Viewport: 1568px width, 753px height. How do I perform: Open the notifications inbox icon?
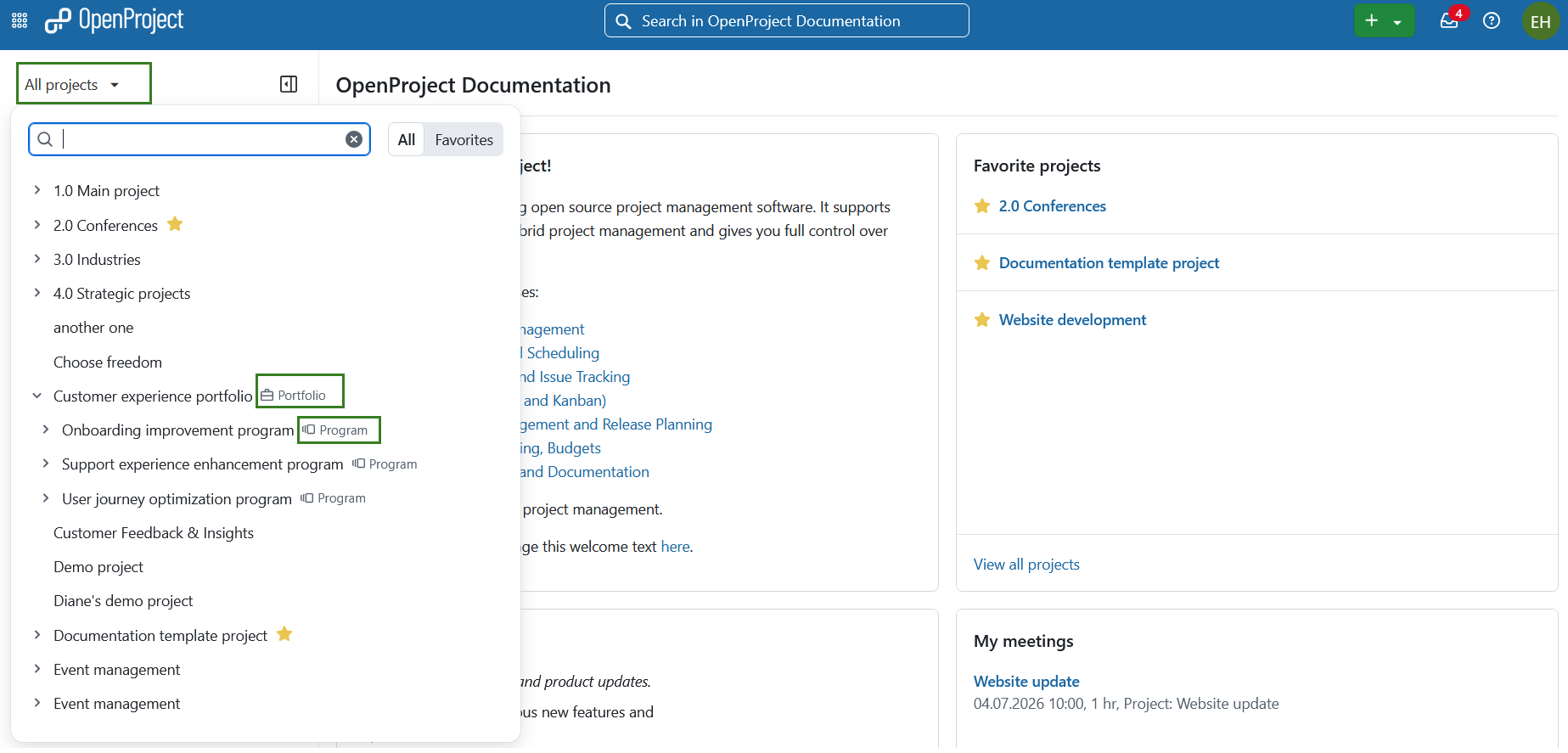(x=1450, y=20)
